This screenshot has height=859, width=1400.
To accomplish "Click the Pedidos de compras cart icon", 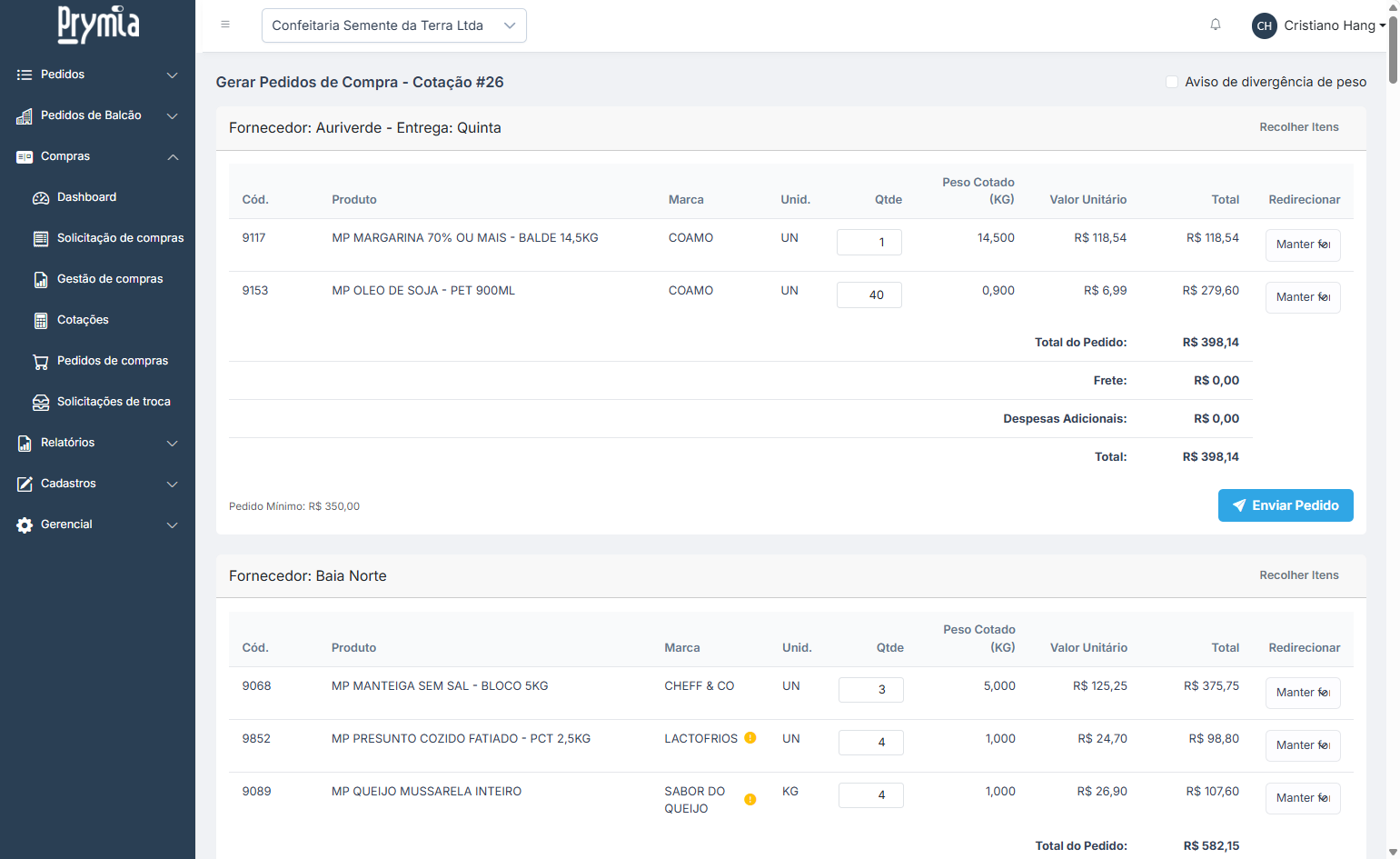I will point(41,362).
